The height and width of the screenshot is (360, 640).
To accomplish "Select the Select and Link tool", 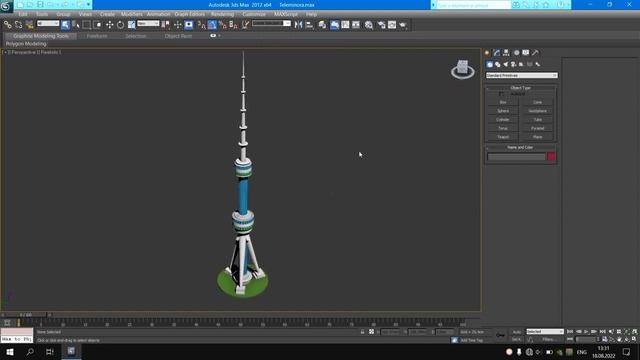I will 7,25.
